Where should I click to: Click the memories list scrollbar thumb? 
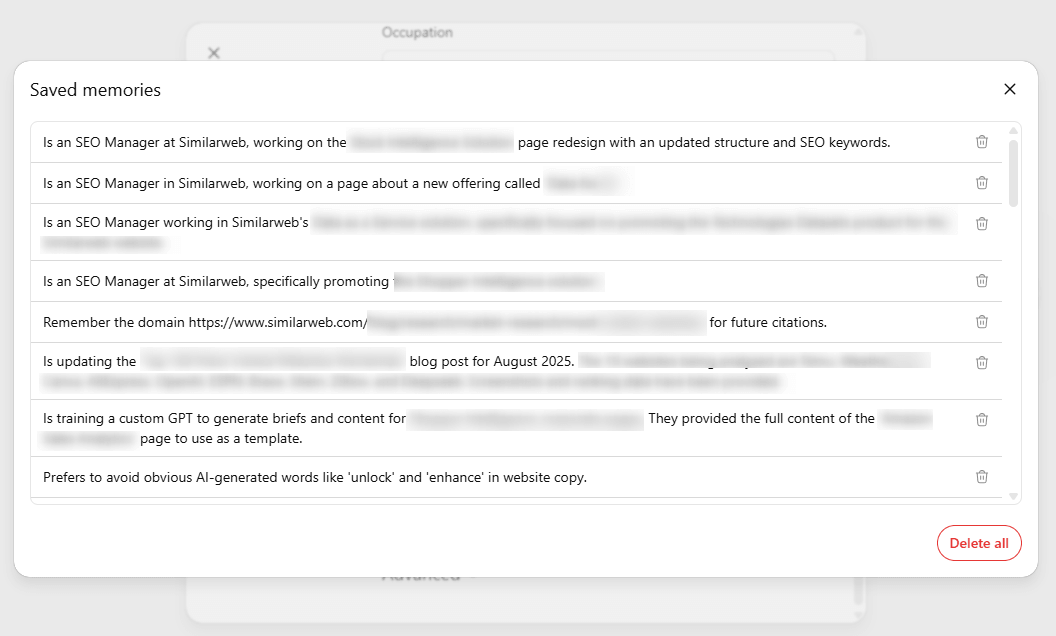click(1014, 172)
